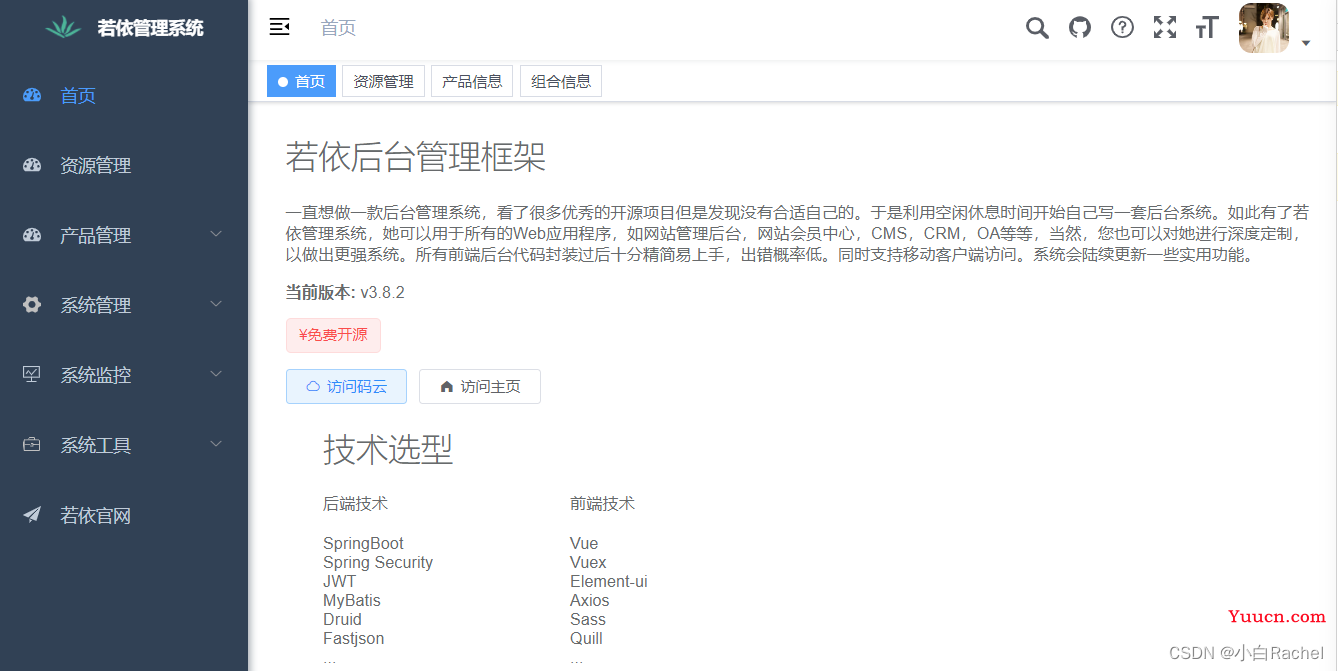1338x671 pixels.
Task: Click Vuex in the frontend list
Action: coord(588,563)
